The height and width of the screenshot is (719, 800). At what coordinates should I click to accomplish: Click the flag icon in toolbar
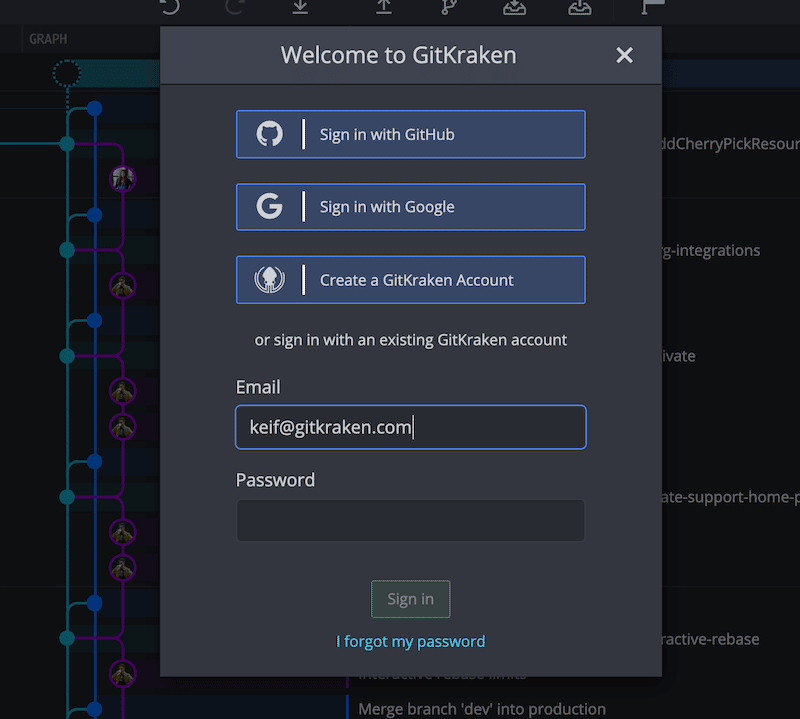pyautogui.click(x=653, y=7)
